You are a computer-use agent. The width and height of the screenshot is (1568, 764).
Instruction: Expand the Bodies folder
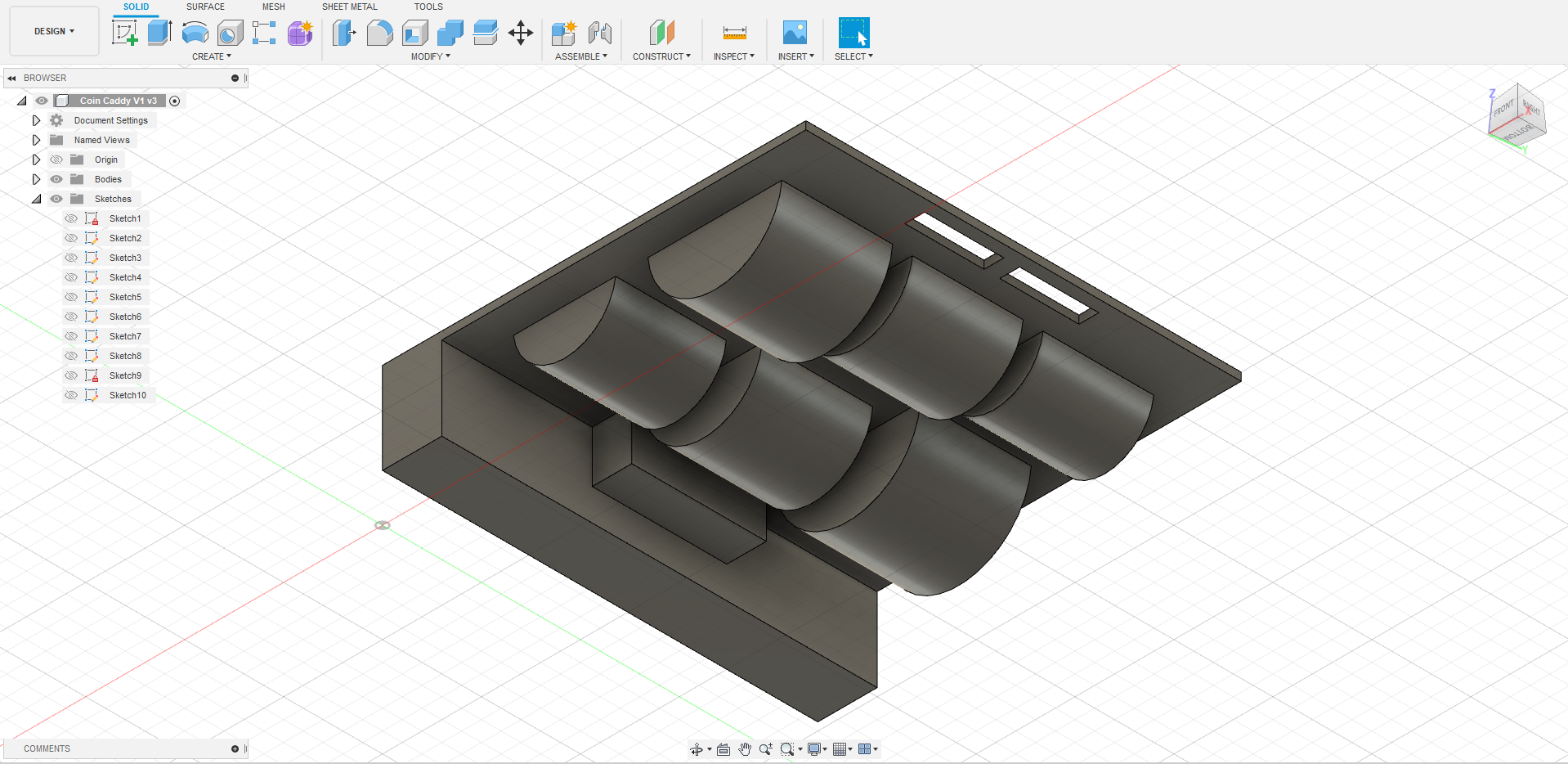36,179
